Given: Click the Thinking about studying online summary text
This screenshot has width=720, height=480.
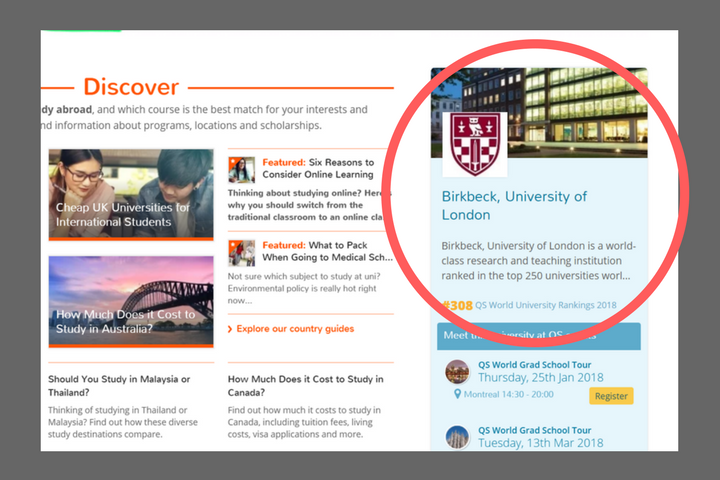Looking at the screenshot, I should pyautogui.click(x=309, y=205).
